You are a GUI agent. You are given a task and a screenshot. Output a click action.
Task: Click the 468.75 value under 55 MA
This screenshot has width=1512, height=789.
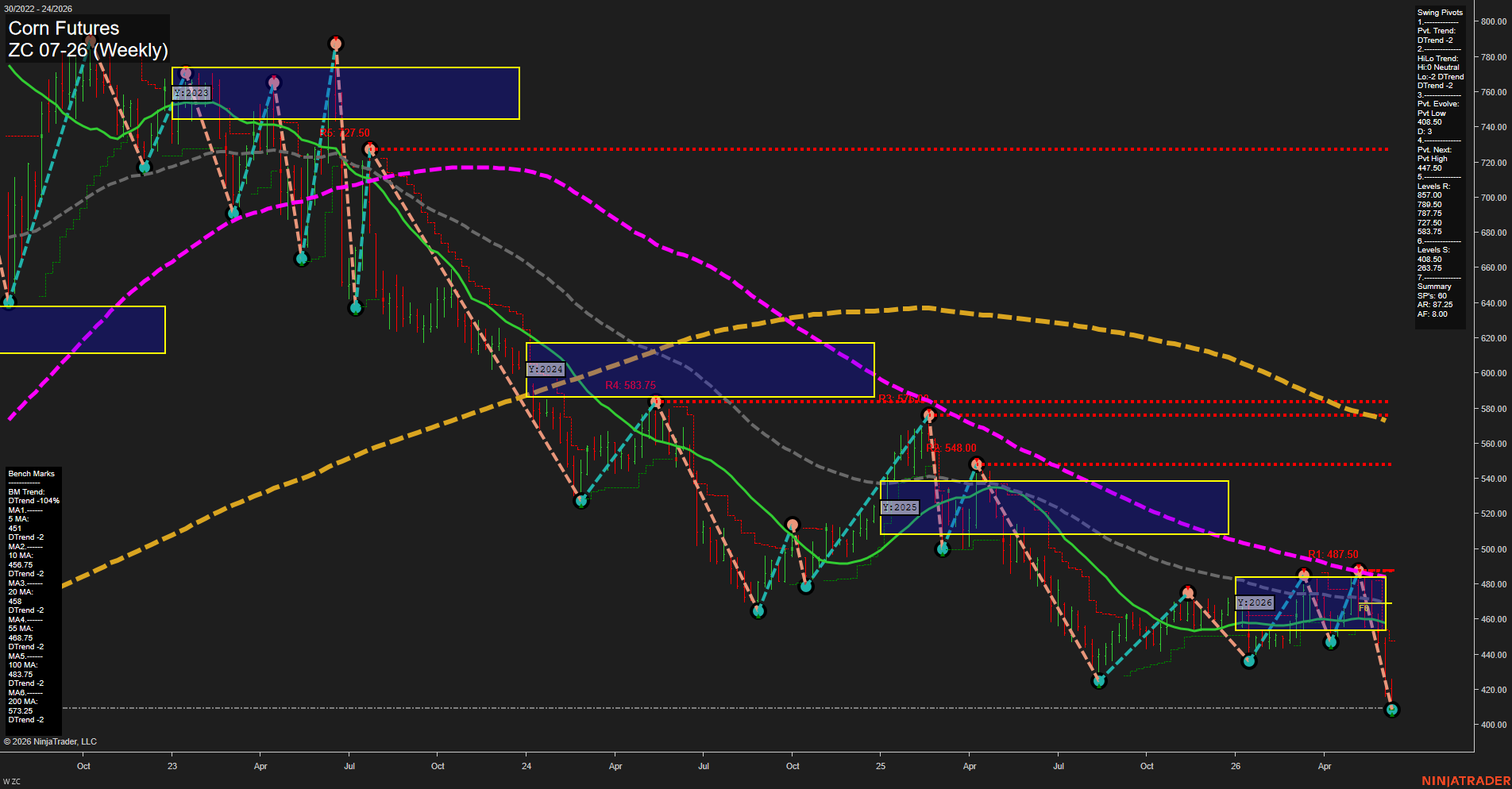tap(21, 638)
